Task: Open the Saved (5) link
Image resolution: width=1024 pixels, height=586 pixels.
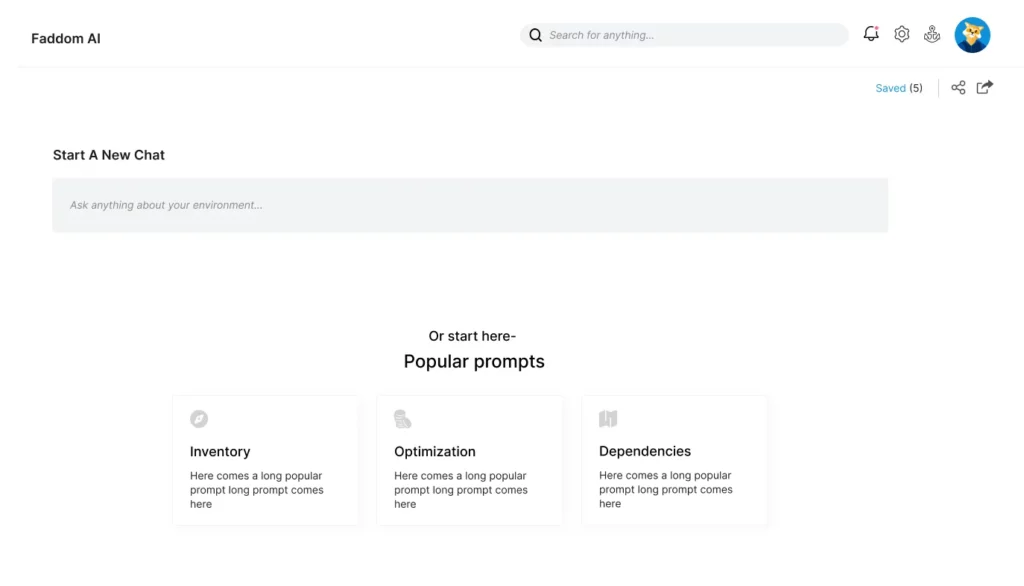Action: pyautogui.click(x=899, y=88)
